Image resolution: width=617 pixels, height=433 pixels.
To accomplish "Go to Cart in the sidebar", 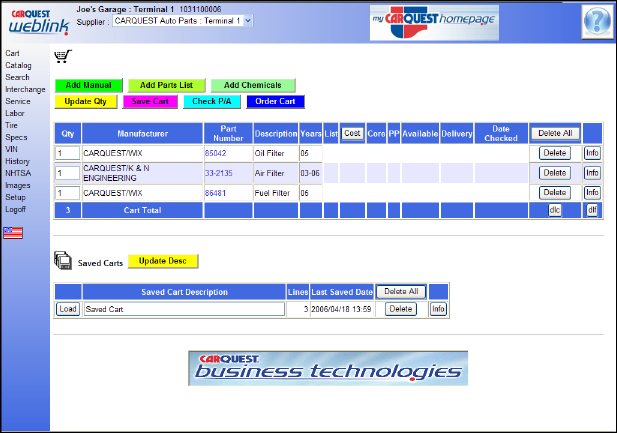I will tap(12, 53).
